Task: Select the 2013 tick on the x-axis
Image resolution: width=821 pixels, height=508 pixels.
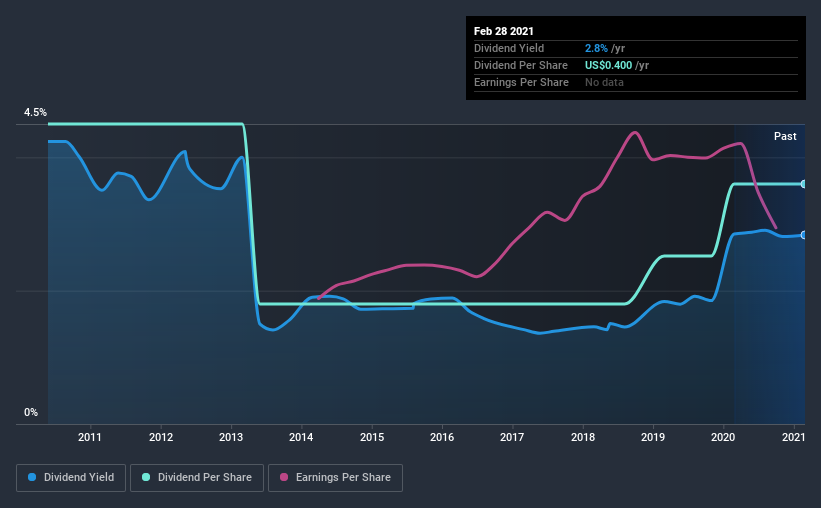Action: pos(231,437)
